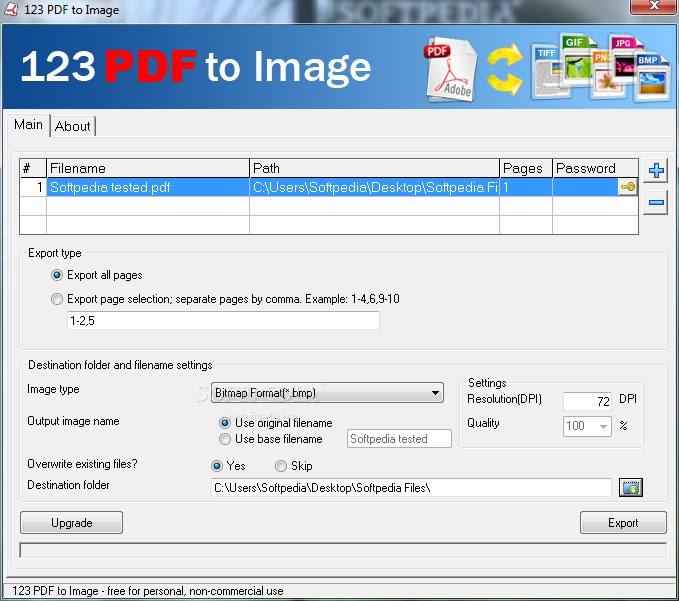679x601 pixels.
Task: Click the Path column header
Action: point(375,168)
